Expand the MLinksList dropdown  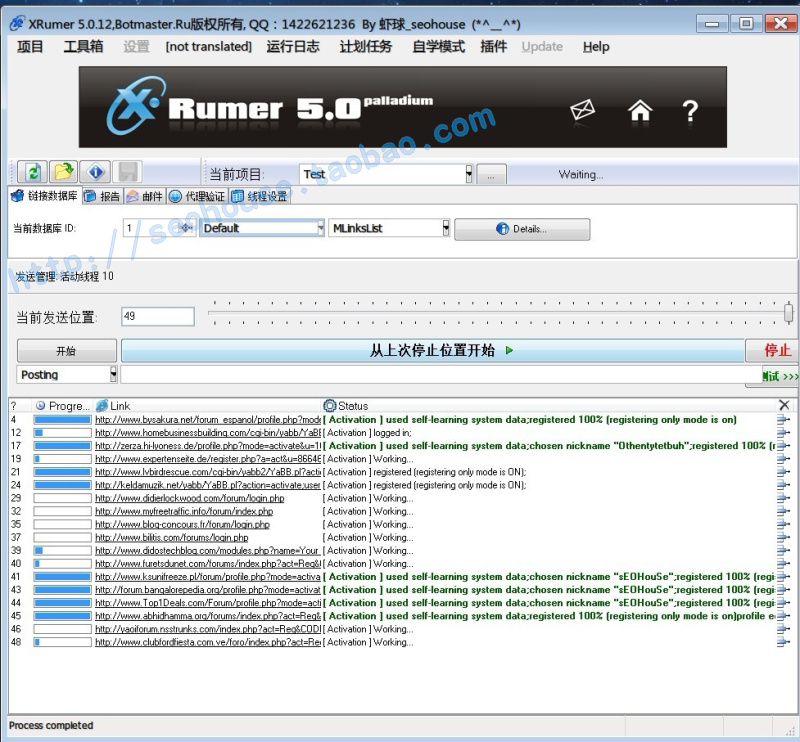pos(446,228)
